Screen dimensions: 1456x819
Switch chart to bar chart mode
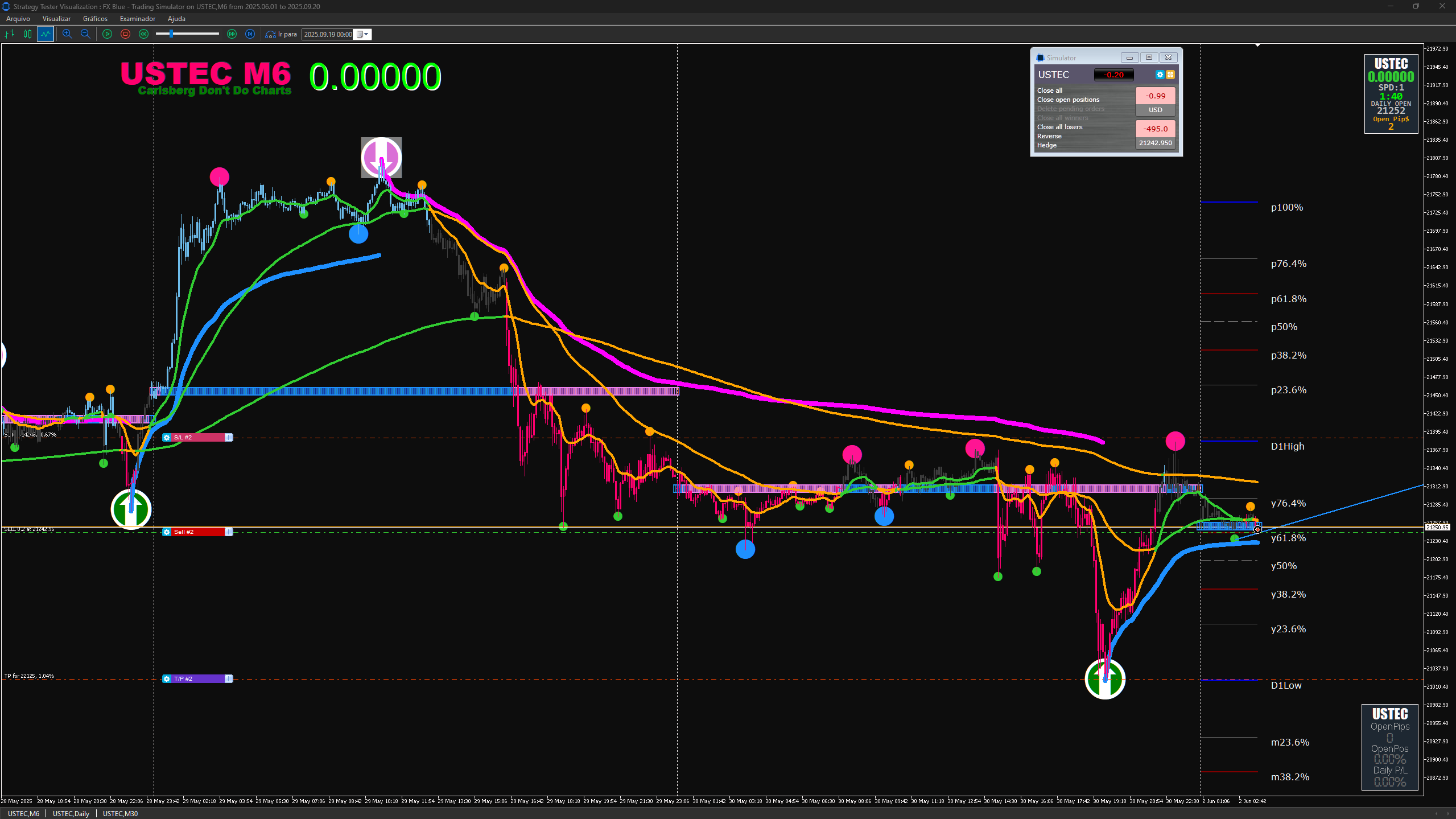[x=9, y=34]
